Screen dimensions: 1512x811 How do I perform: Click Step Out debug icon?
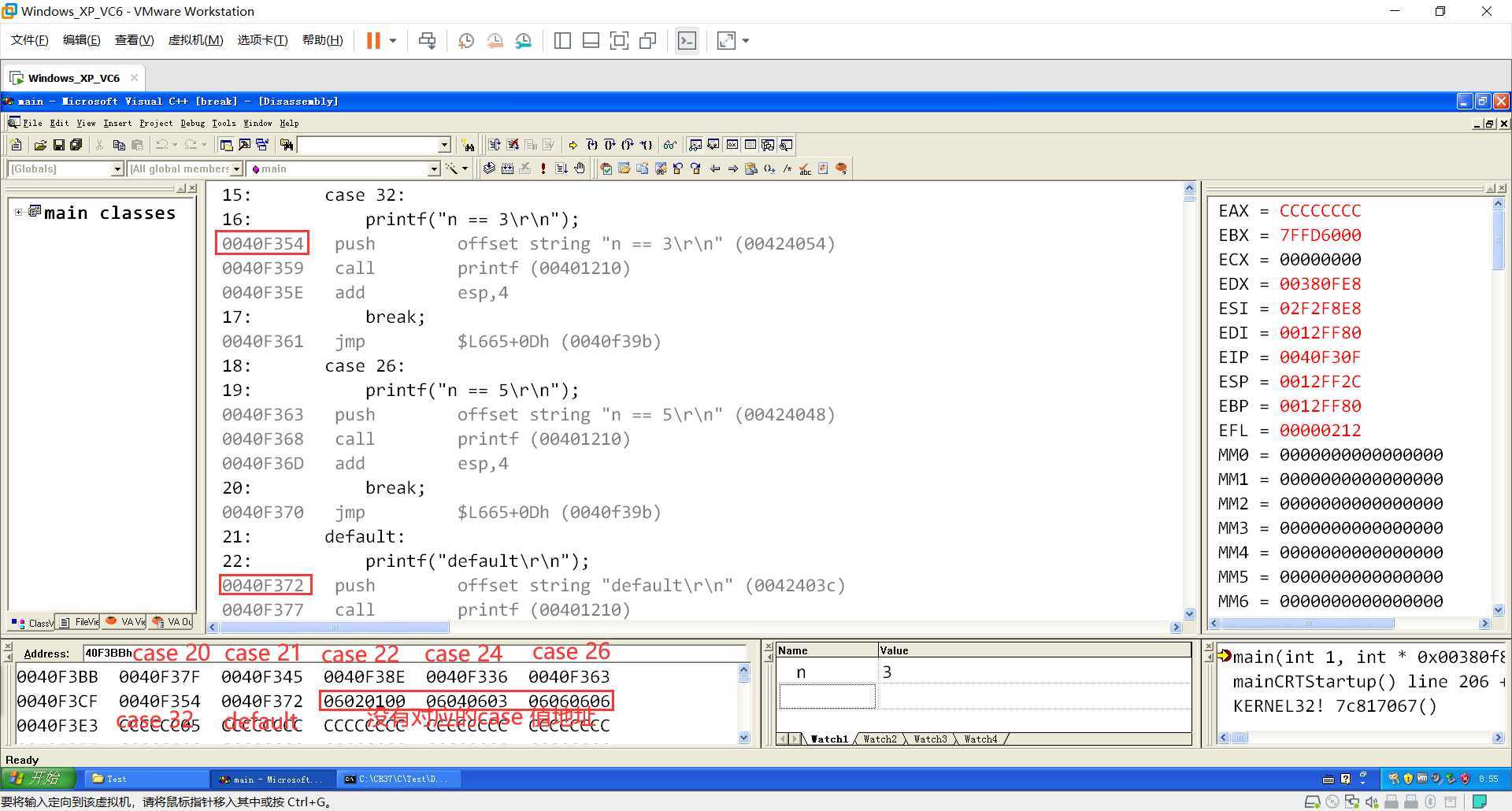(628, 145)
